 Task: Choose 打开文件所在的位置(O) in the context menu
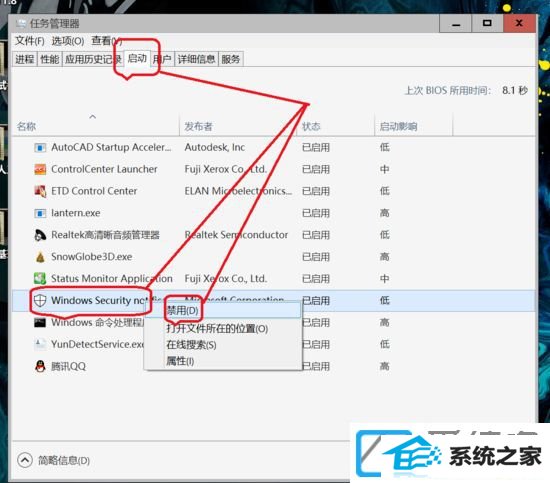217,328
